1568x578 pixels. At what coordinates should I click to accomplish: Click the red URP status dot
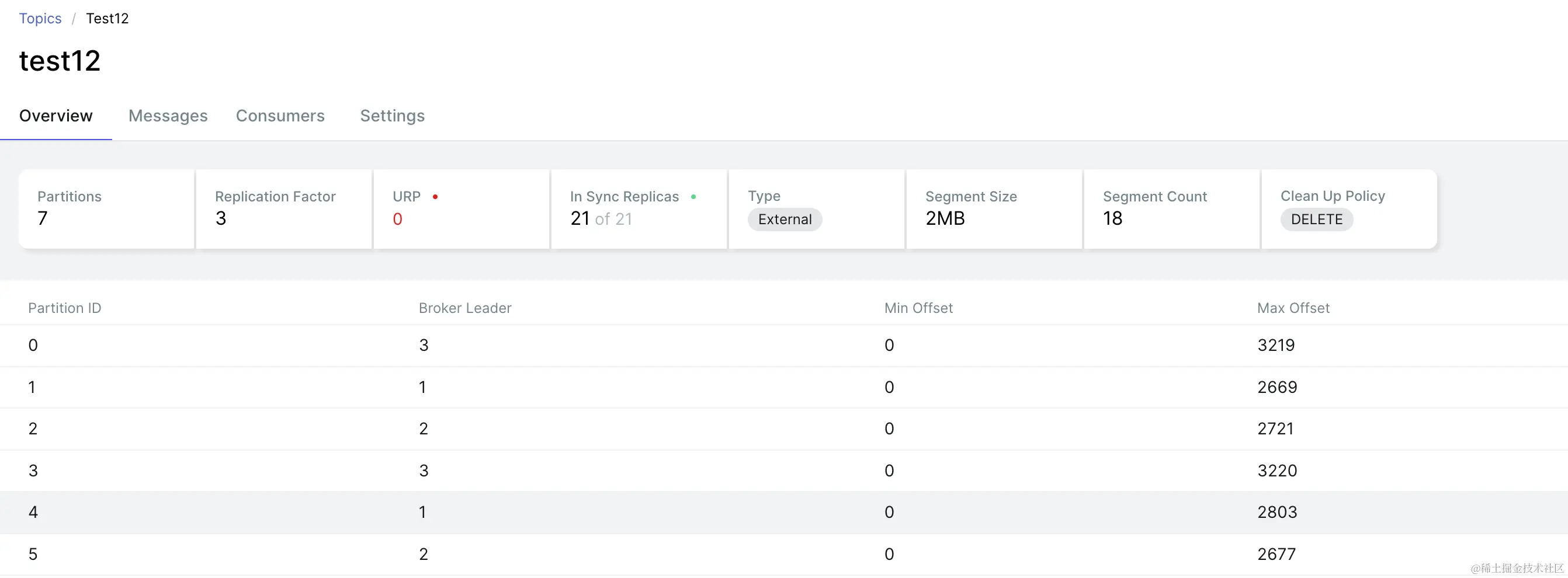coord(435,197)
